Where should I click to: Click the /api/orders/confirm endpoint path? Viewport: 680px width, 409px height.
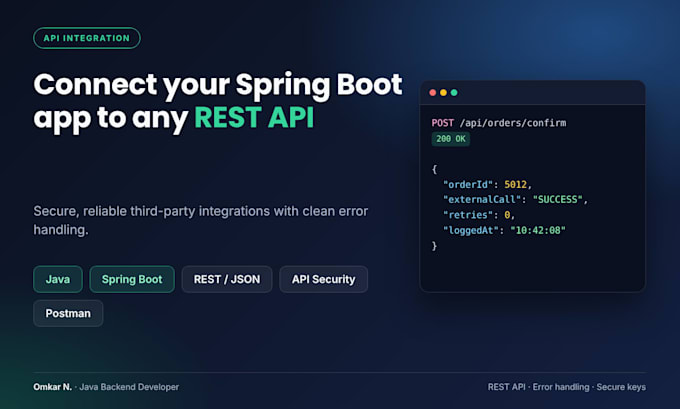click(x=513, y=123)
